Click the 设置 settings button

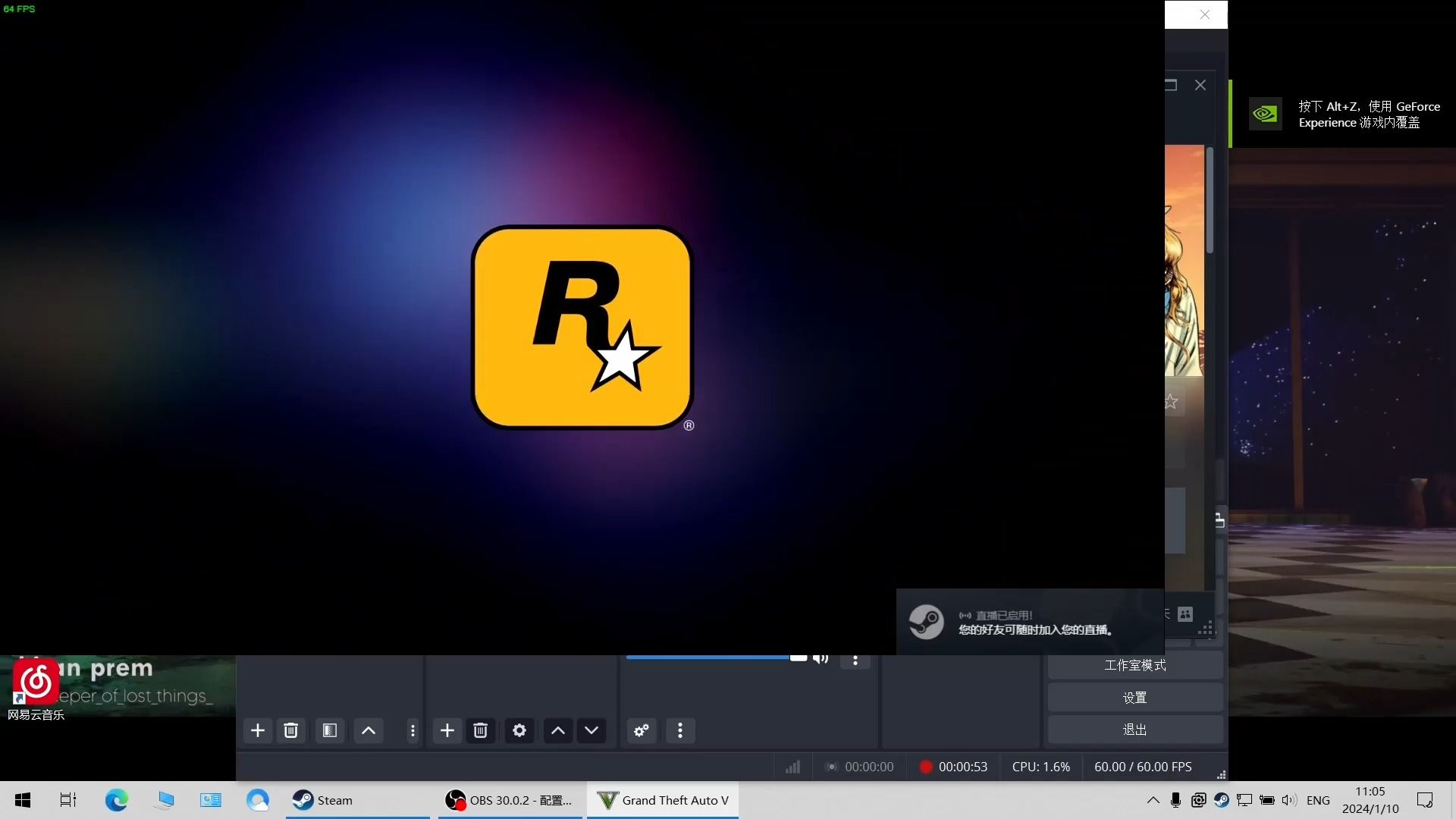tap(1134, 698)
